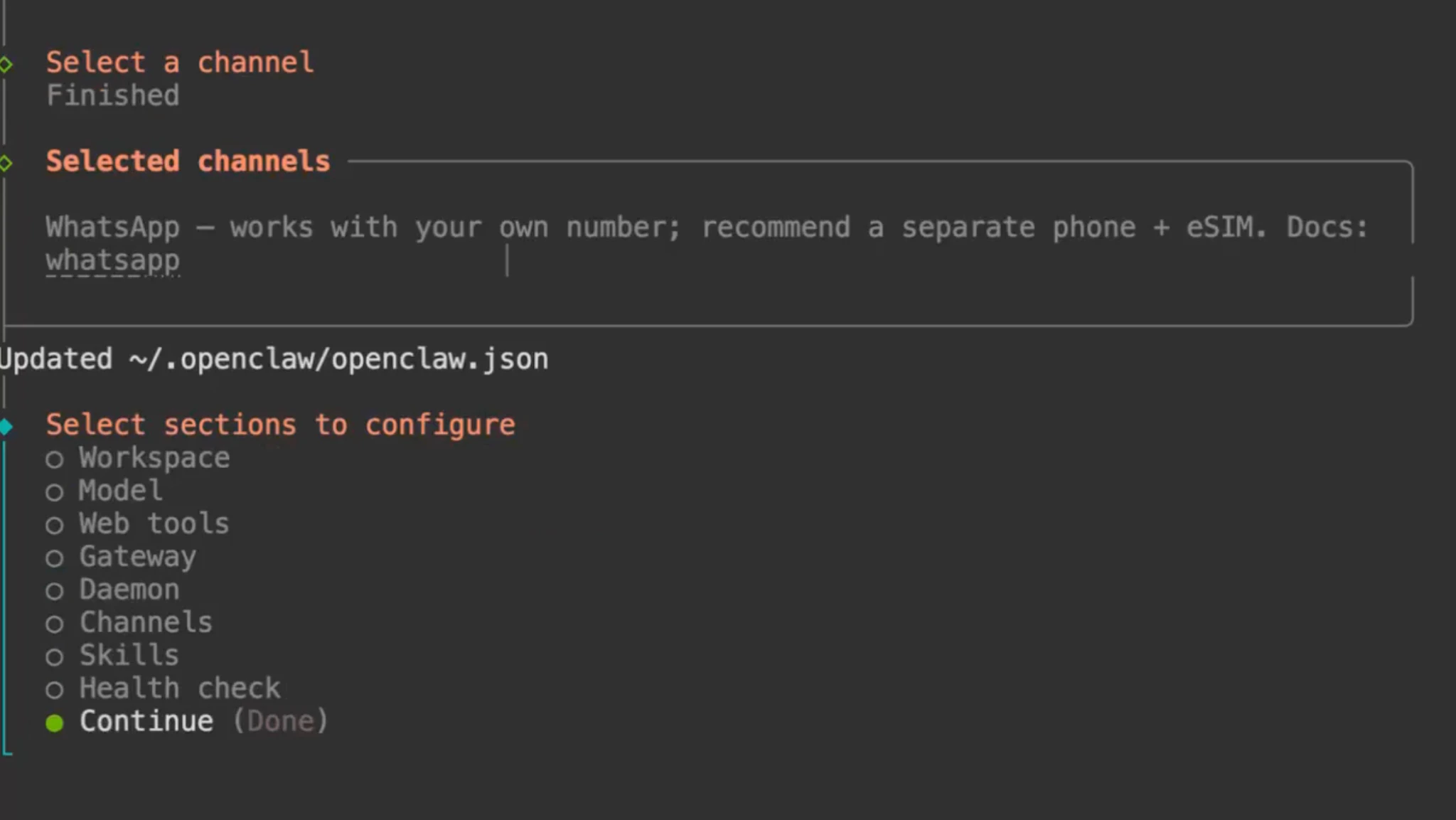1456x820 pixels.
Task: Pick the Gateway section circle
Action: coord(55,558)
